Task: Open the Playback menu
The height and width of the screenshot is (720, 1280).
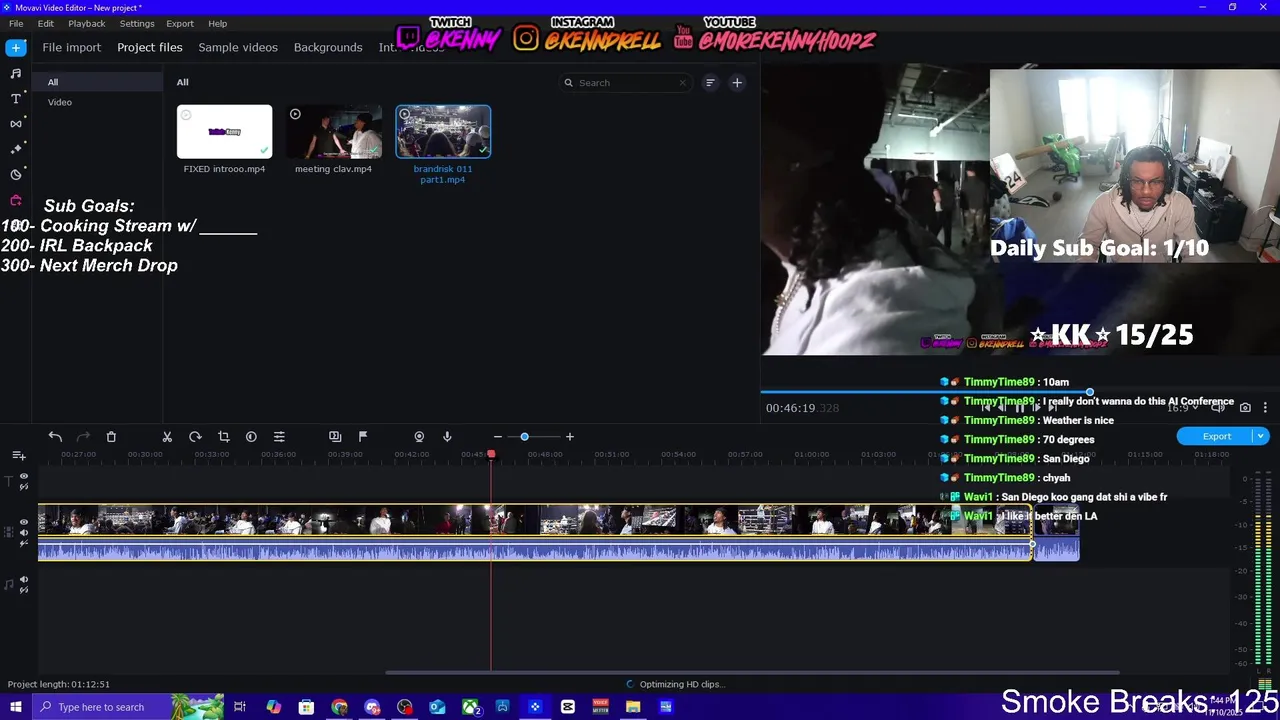Action: [87, 23]
